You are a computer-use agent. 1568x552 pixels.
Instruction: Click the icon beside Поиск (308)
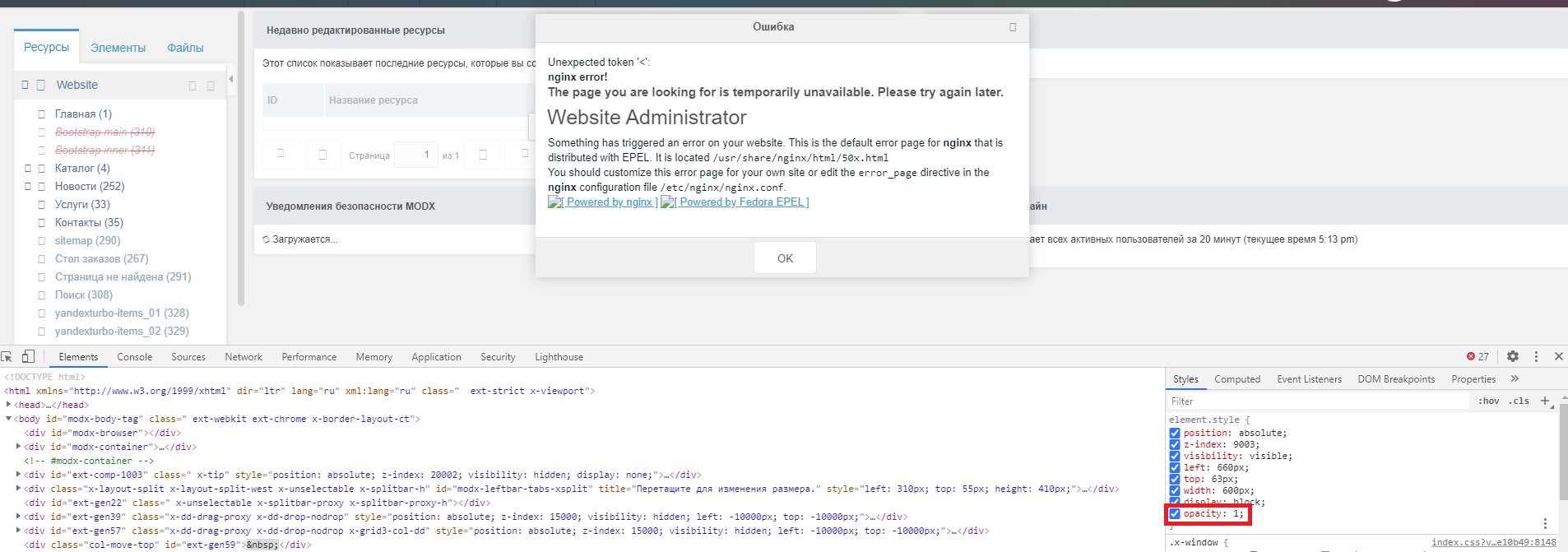pyautogui.click(x=41, y=295)
